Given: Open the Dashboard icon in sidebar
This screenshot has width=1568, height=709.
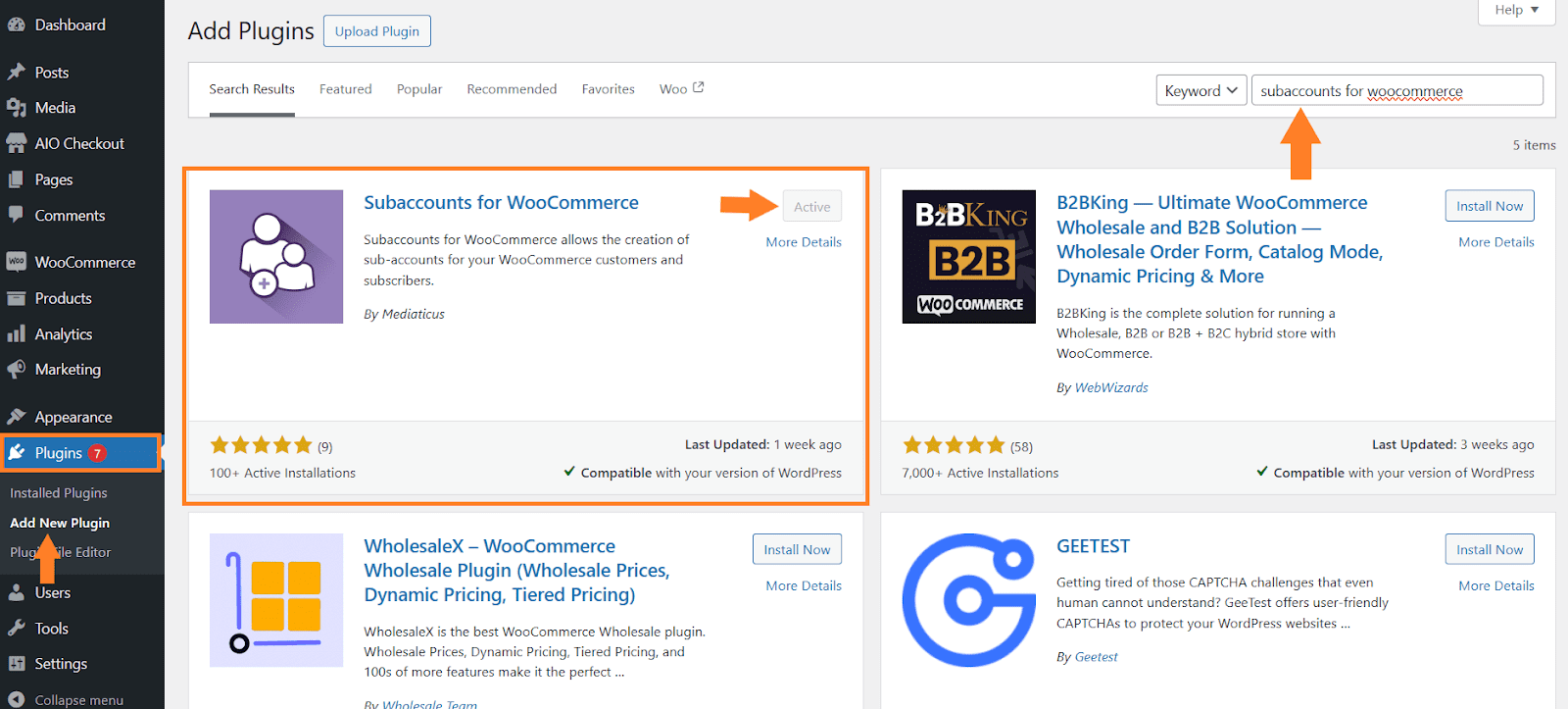Looking at the screenshot, I should 17,25.
